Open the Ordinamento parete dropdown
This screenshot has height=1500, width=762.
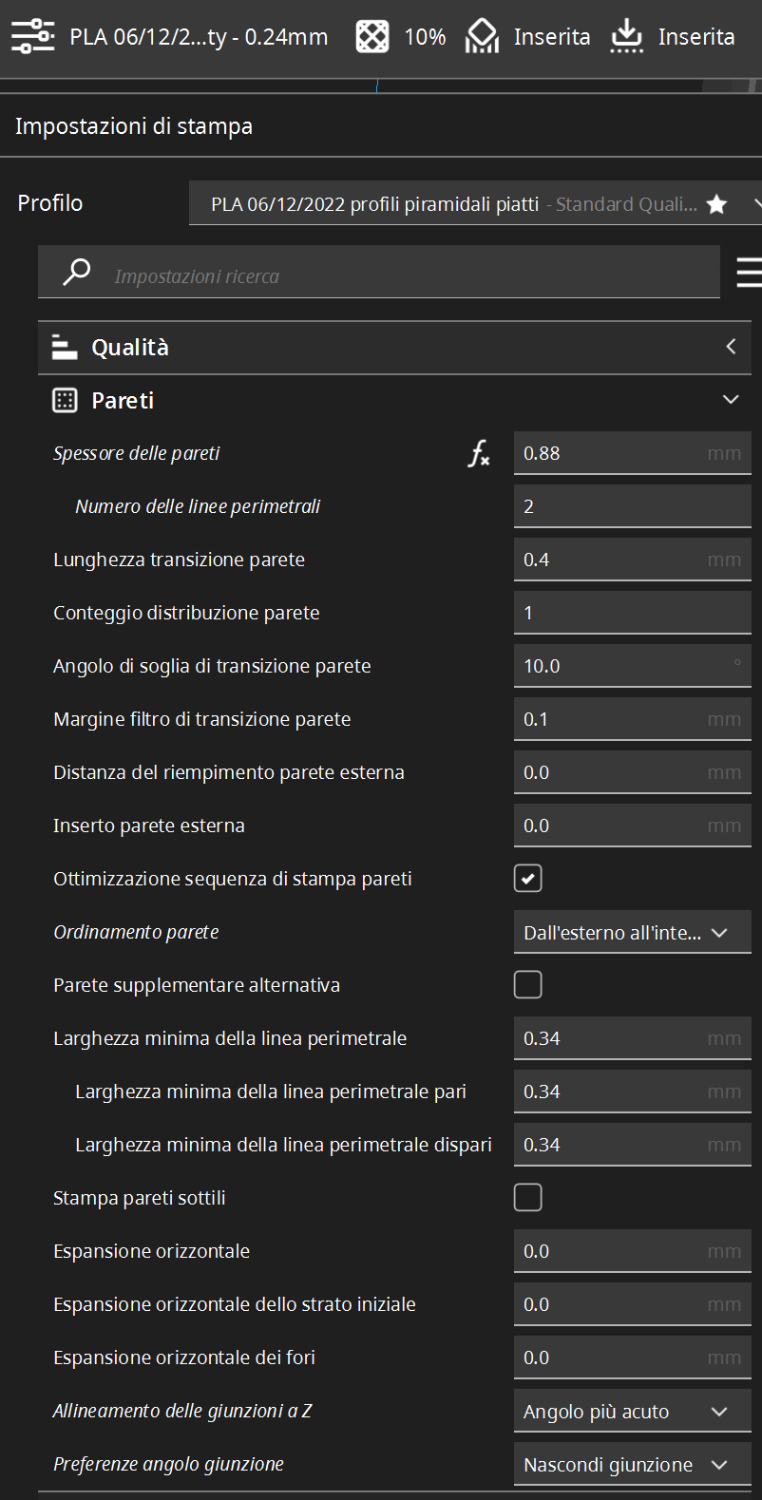(x=632, y=932)
